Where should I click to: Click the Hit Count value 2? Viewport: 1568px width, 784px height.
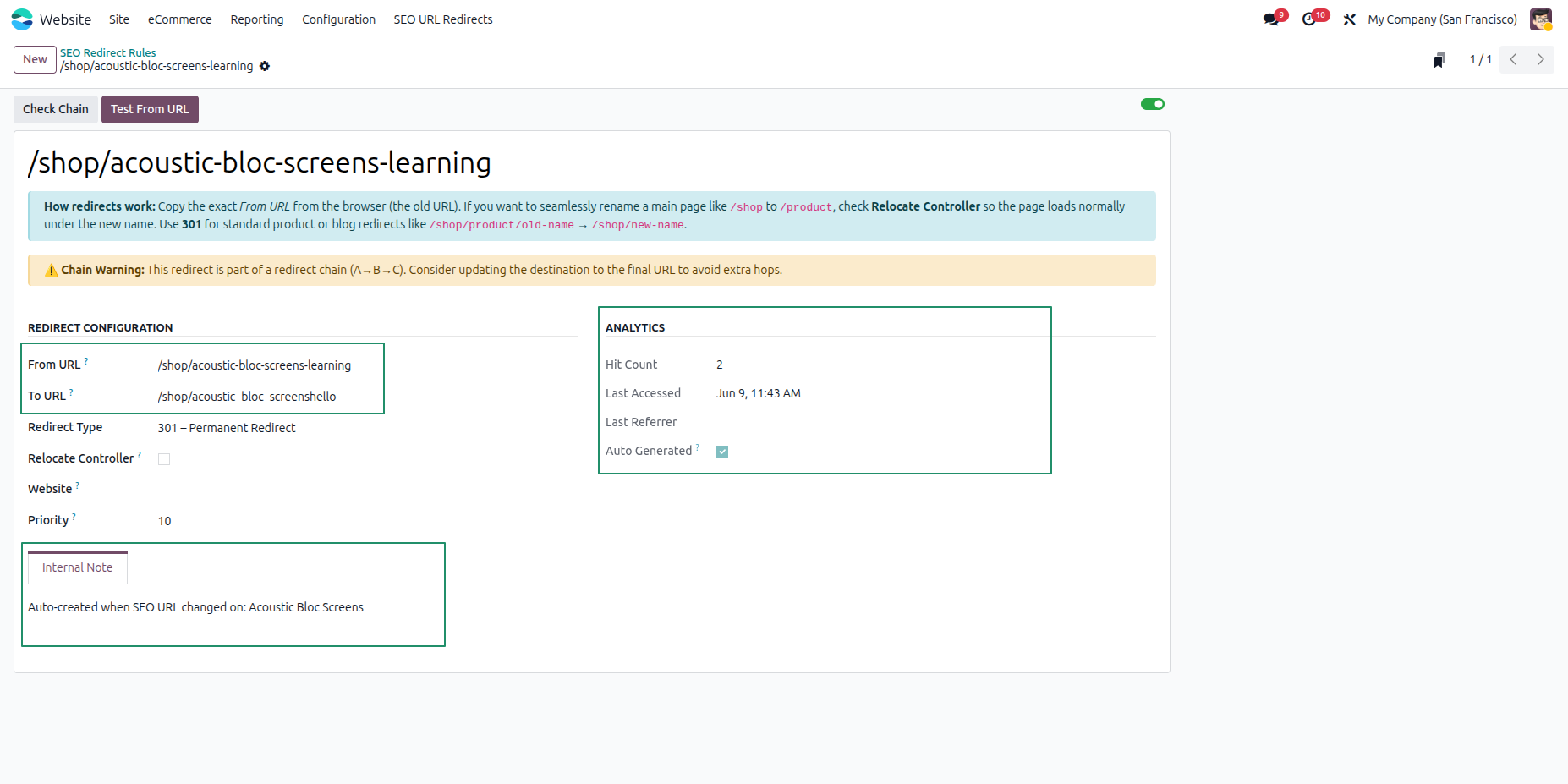tap(720, 365)
